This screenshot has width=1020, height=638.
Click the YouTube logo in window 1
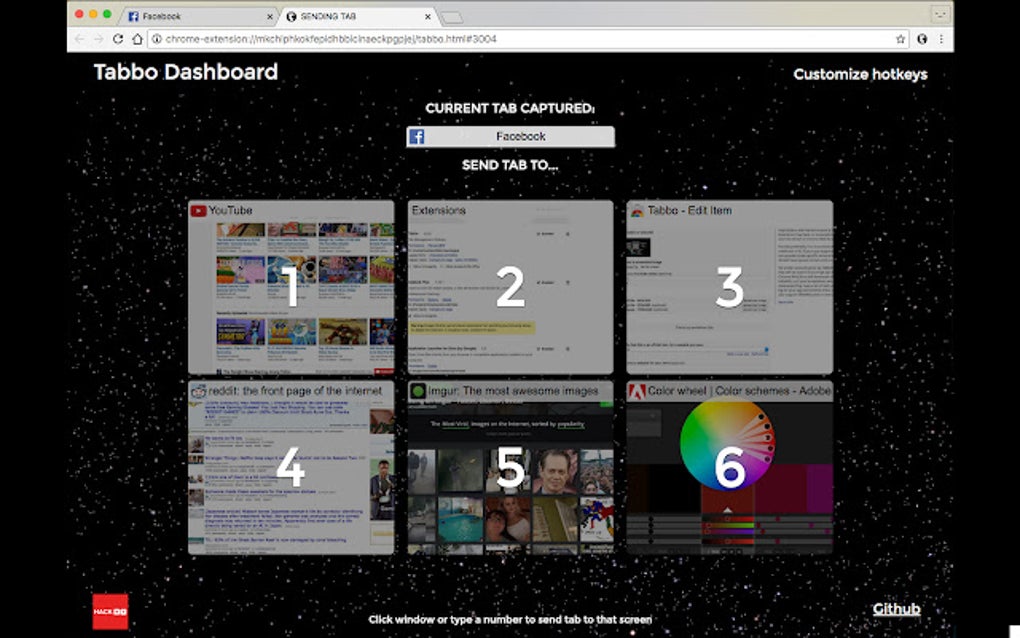tap(198, 211)
